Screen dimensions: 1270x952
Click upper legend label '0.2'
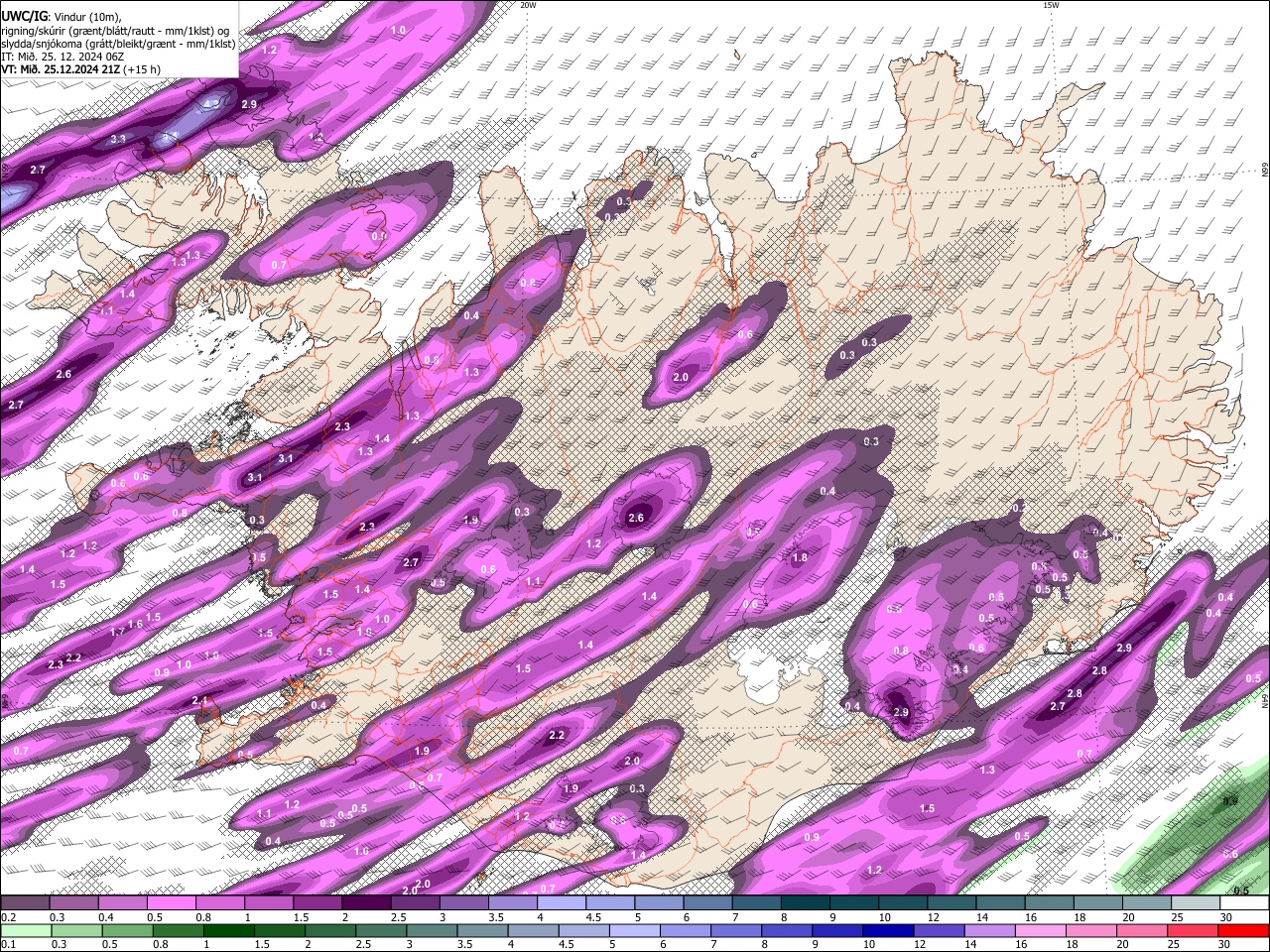[x=8, y=917]
